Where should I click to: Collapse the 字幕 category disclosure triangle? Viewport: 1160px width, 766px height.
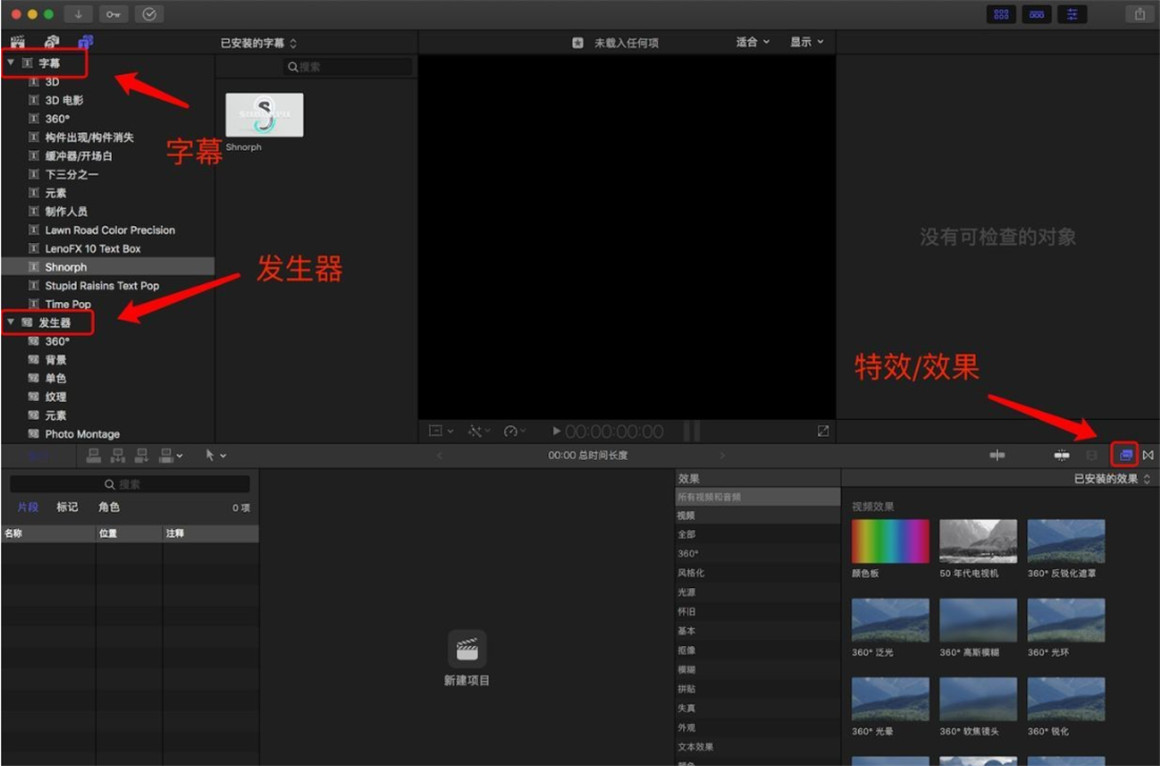coord(11,63)
